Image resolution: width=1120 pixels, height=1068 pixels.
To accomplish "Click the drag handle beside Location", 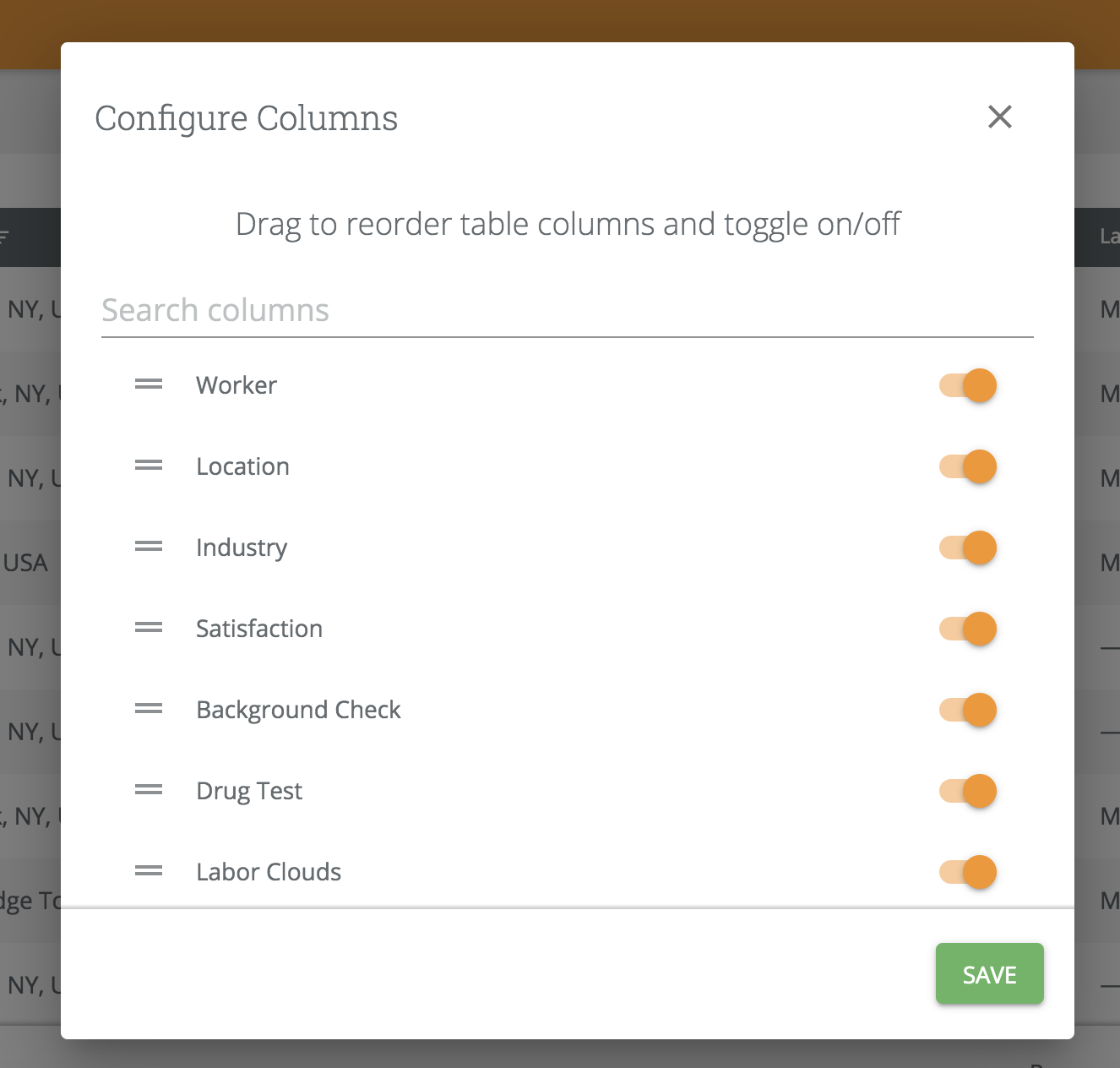I will coord(149,466).
